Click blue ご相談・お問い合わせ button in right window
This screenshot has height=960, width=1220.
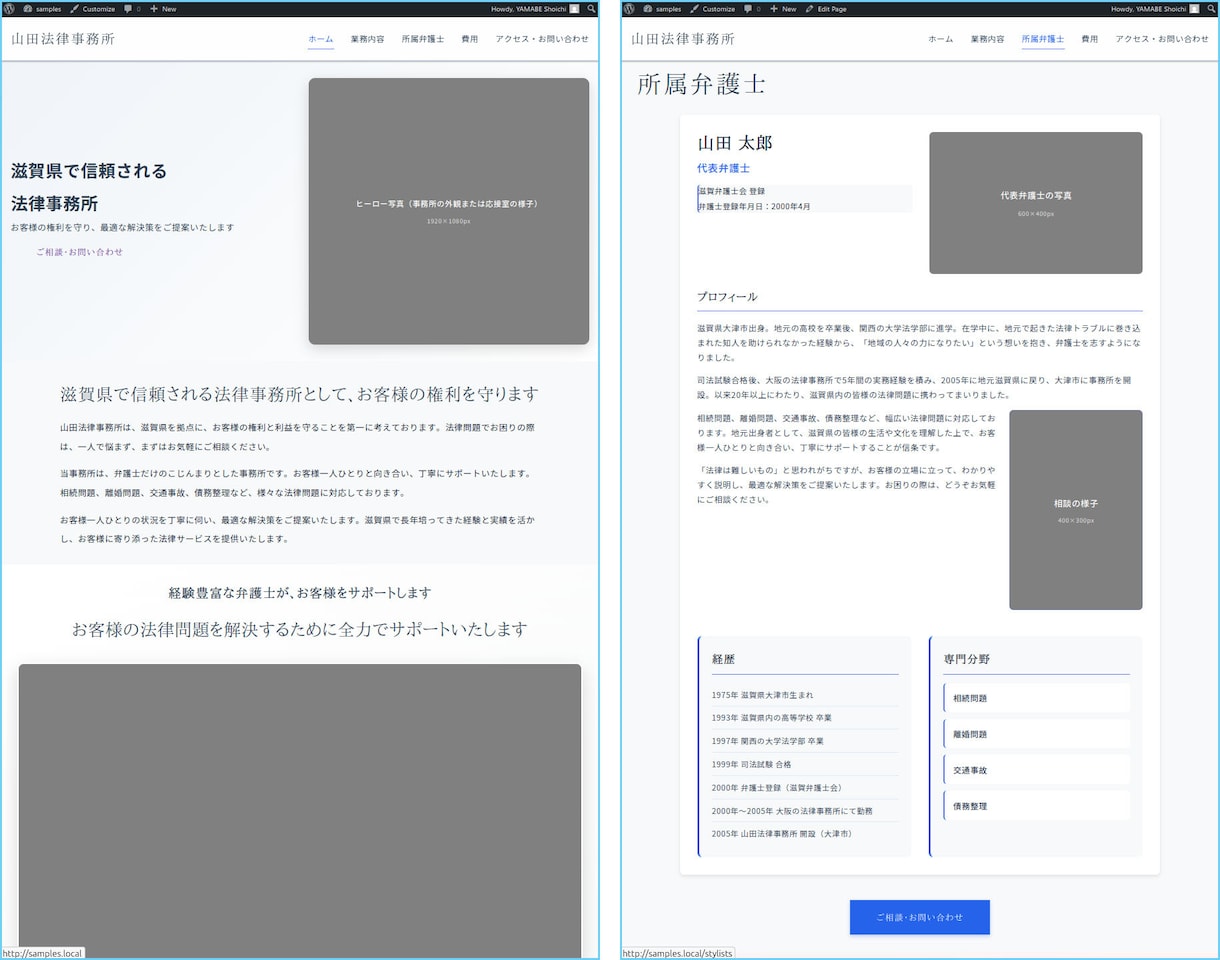pos(920,917)
